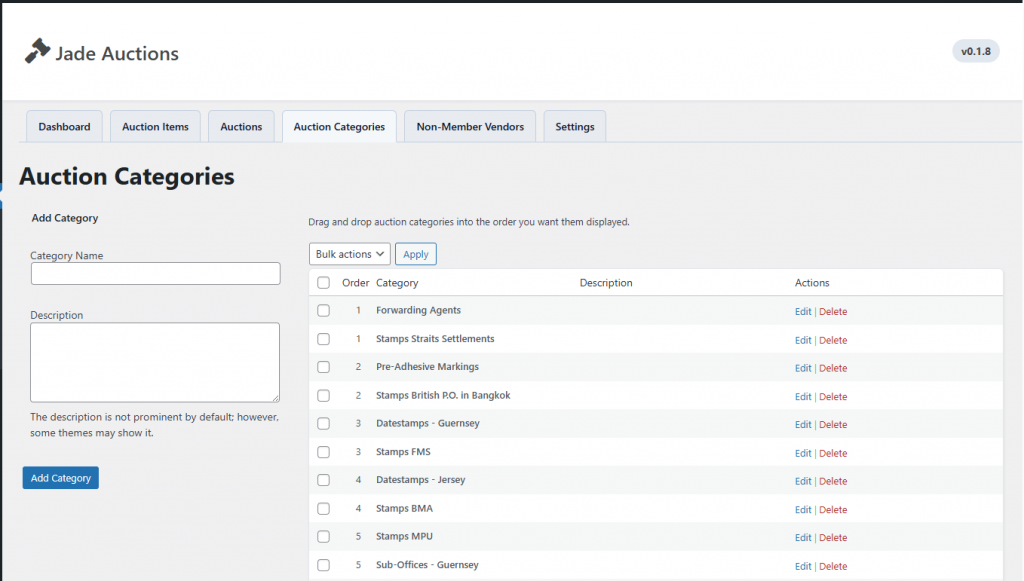Open the Stamps British P.O. in Bangkok category
Screen dimensions: 1024x581
click(443, 395)
